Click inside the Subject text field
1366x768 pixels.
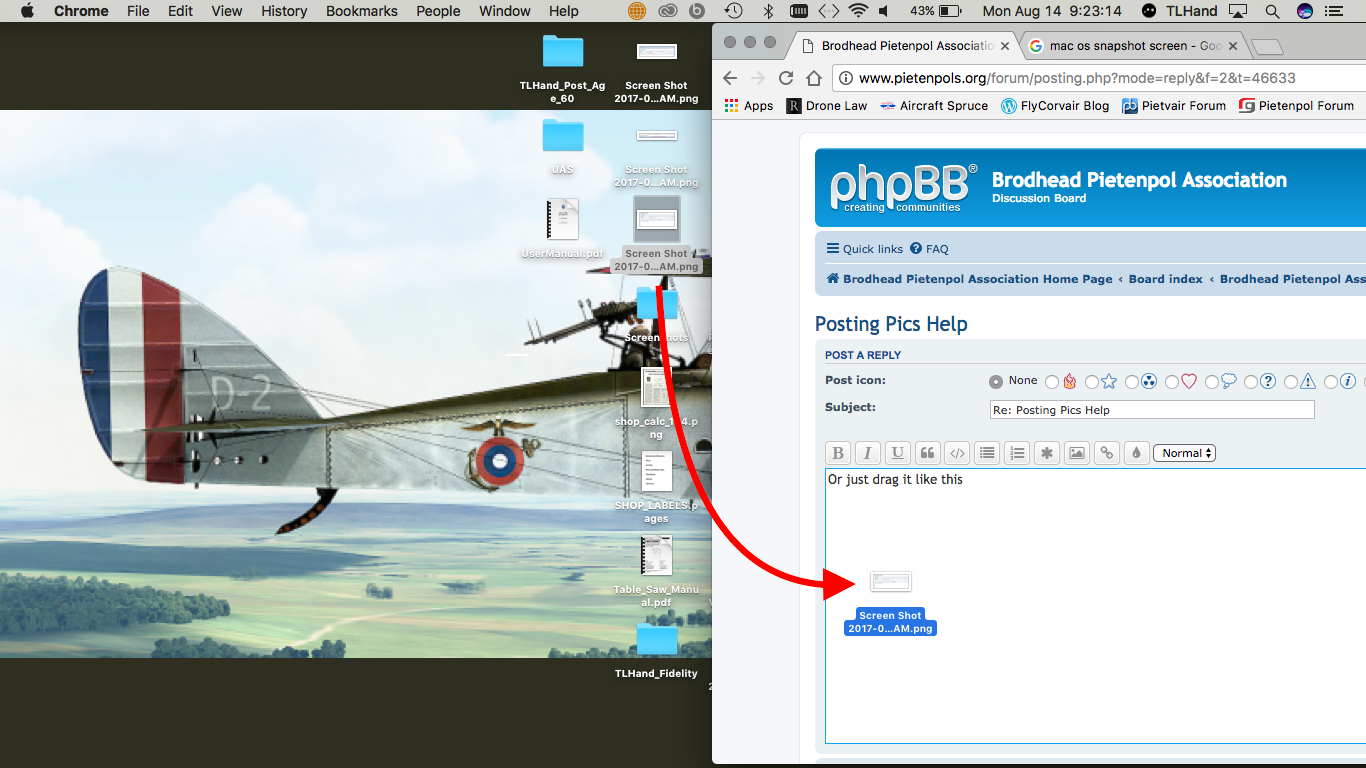pyautogui.click(x=1151, y=410)
